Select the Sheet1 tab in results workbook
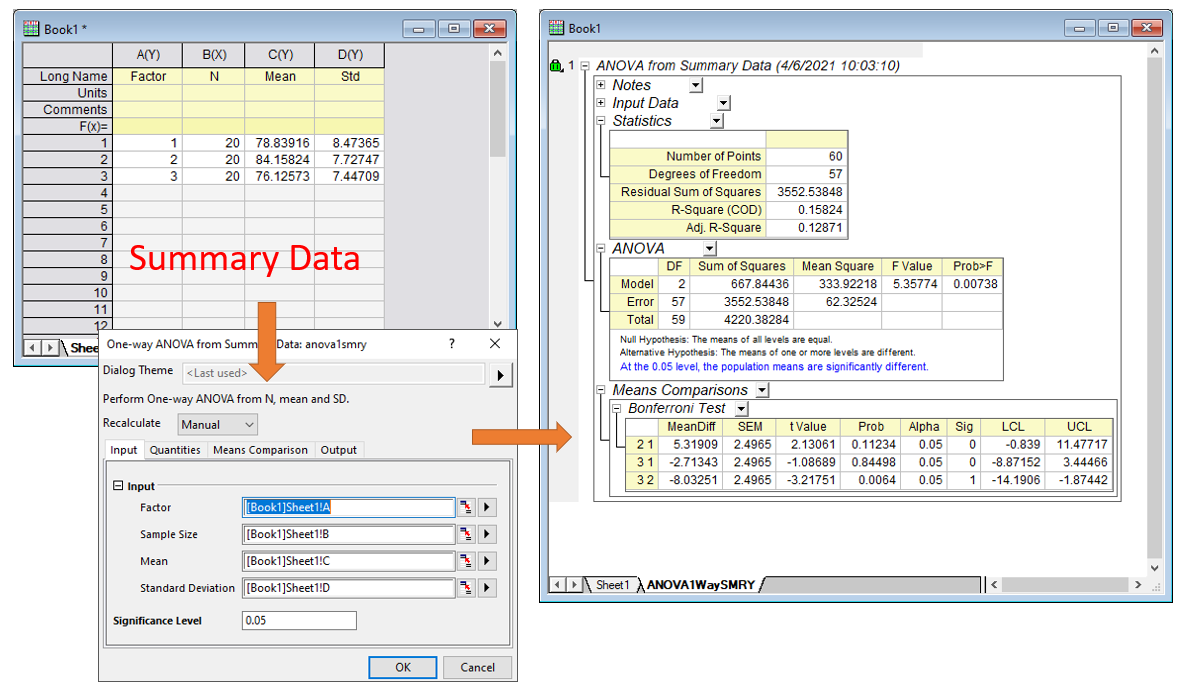 point(612,585)
